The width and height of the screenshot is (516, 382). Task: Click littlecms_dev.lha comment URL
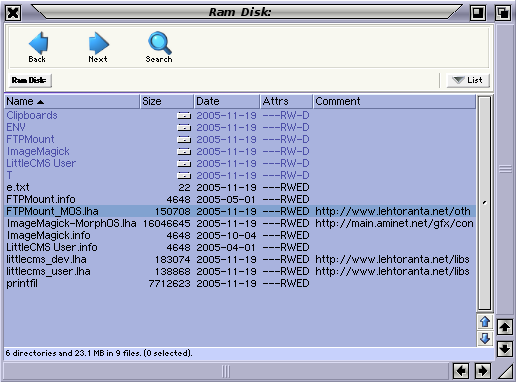pos(392,259)
